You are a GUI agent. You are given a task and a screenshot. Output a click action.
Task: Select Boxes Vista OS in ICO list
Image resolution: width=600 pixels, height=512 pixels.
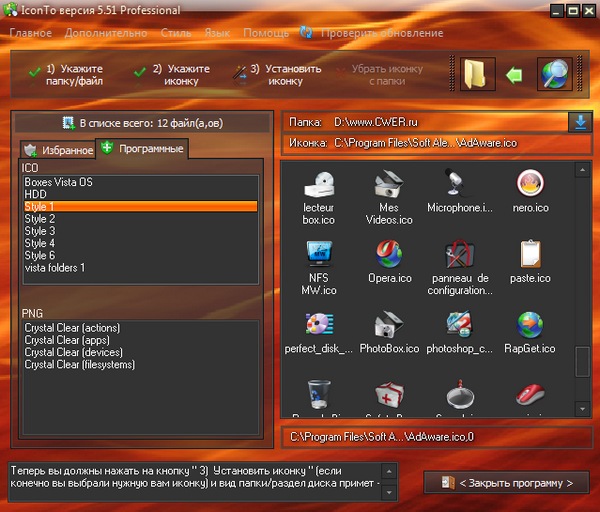tap(58, 182)
